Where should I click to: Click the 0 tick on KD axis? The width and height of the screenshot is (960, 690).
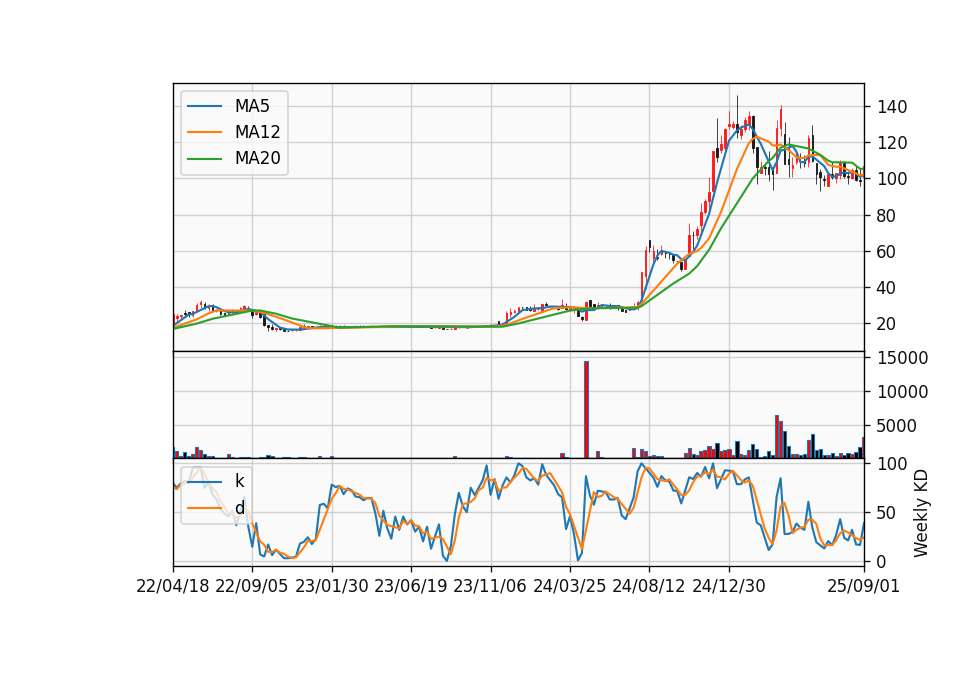[x=882, y=561]
